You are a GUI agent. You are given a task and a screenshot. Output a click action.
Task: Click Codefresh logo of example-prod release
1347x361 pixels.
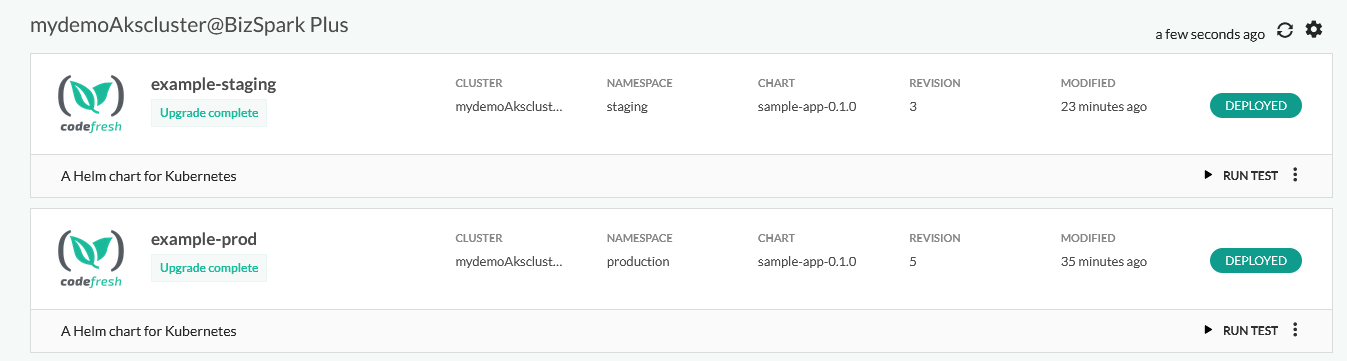point(91,259)
